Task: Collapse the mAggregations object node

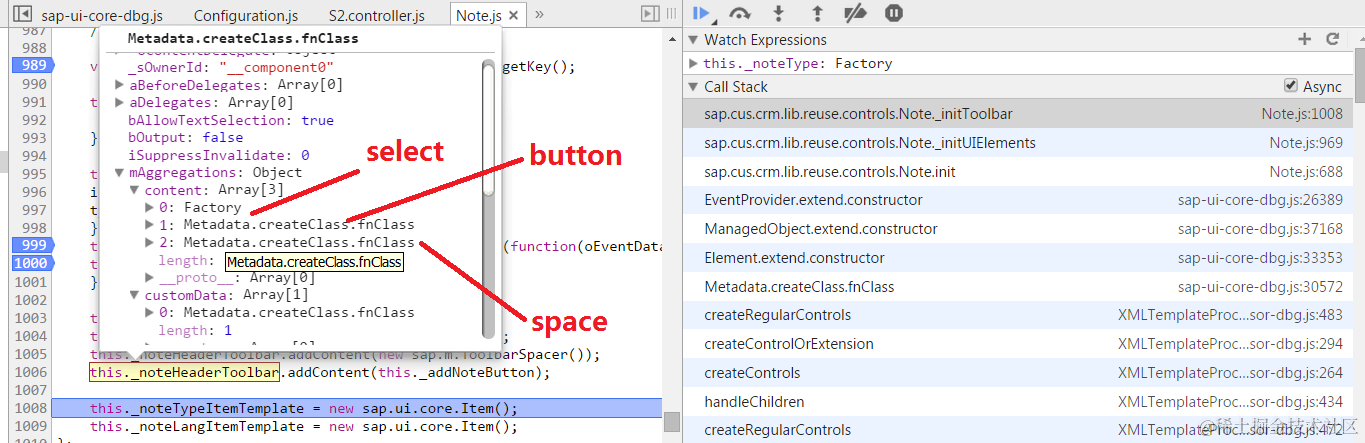Action: pos(120,172)
